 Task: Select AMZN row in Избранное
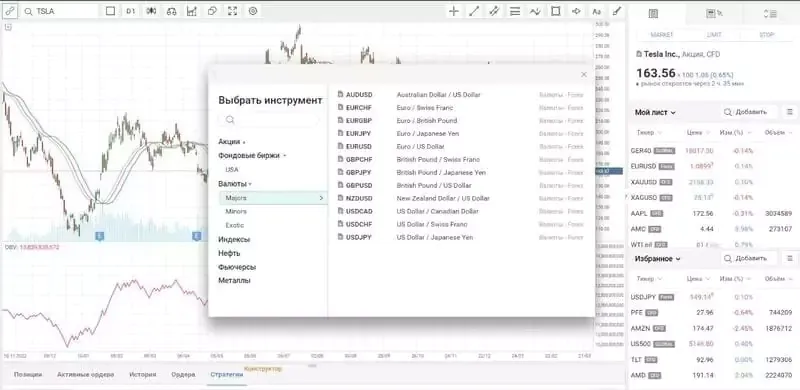coord(712,328)
